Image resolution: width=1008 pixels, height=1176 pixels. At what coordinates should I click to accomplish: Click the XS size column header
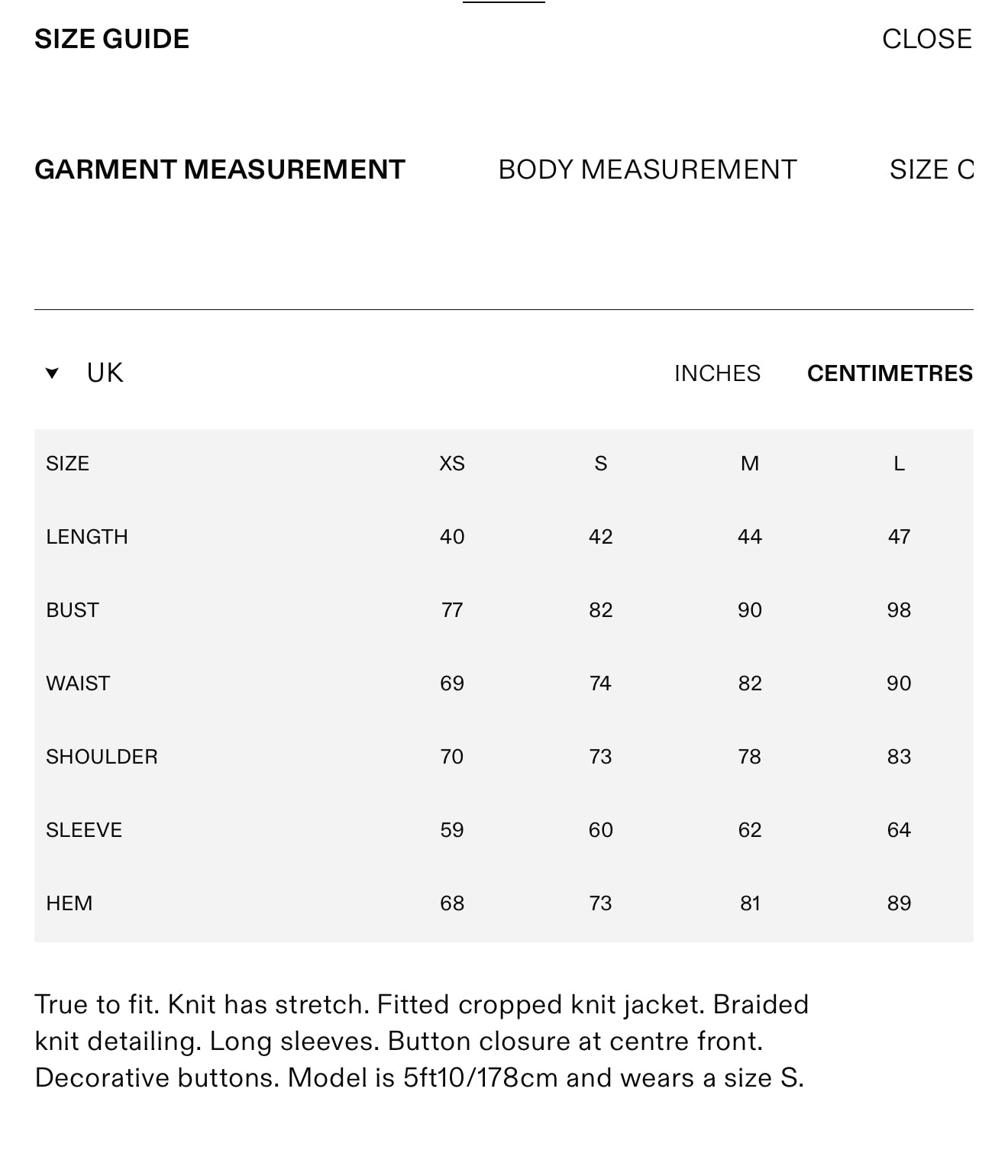(452, 464)
